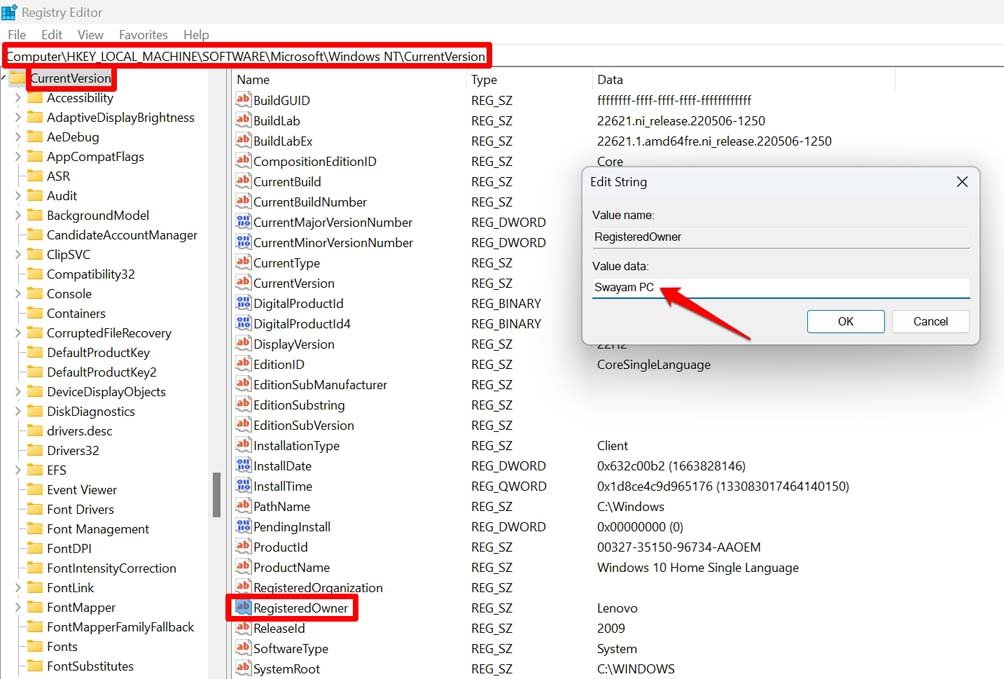Click the Event Viewer folder icon
The width and height of the screenshot is (1004, 679).
(34, 490)
